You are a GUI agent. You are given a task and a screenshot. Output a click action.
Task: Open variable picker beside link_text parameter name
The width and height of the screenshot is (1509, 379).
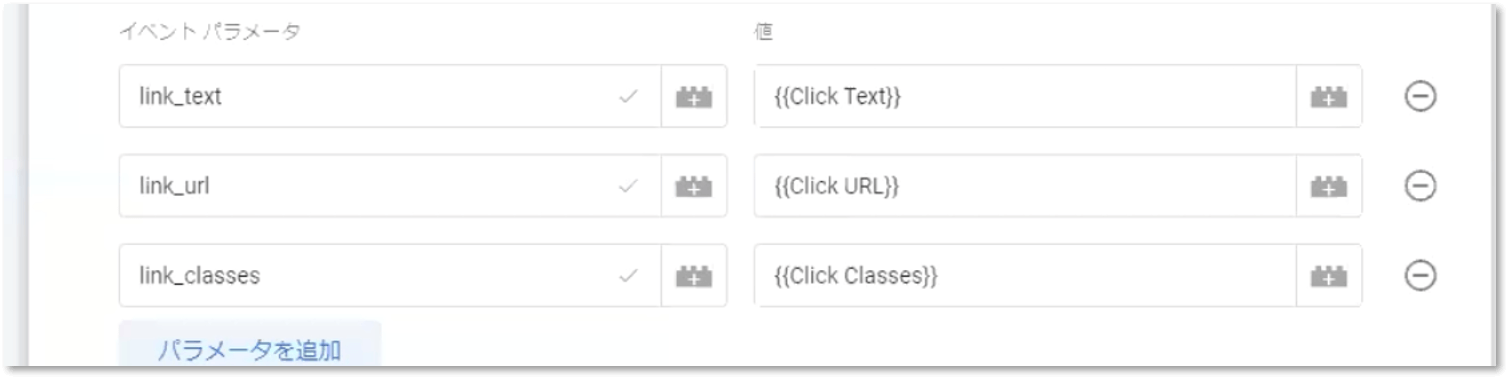(x=694, y=97)
